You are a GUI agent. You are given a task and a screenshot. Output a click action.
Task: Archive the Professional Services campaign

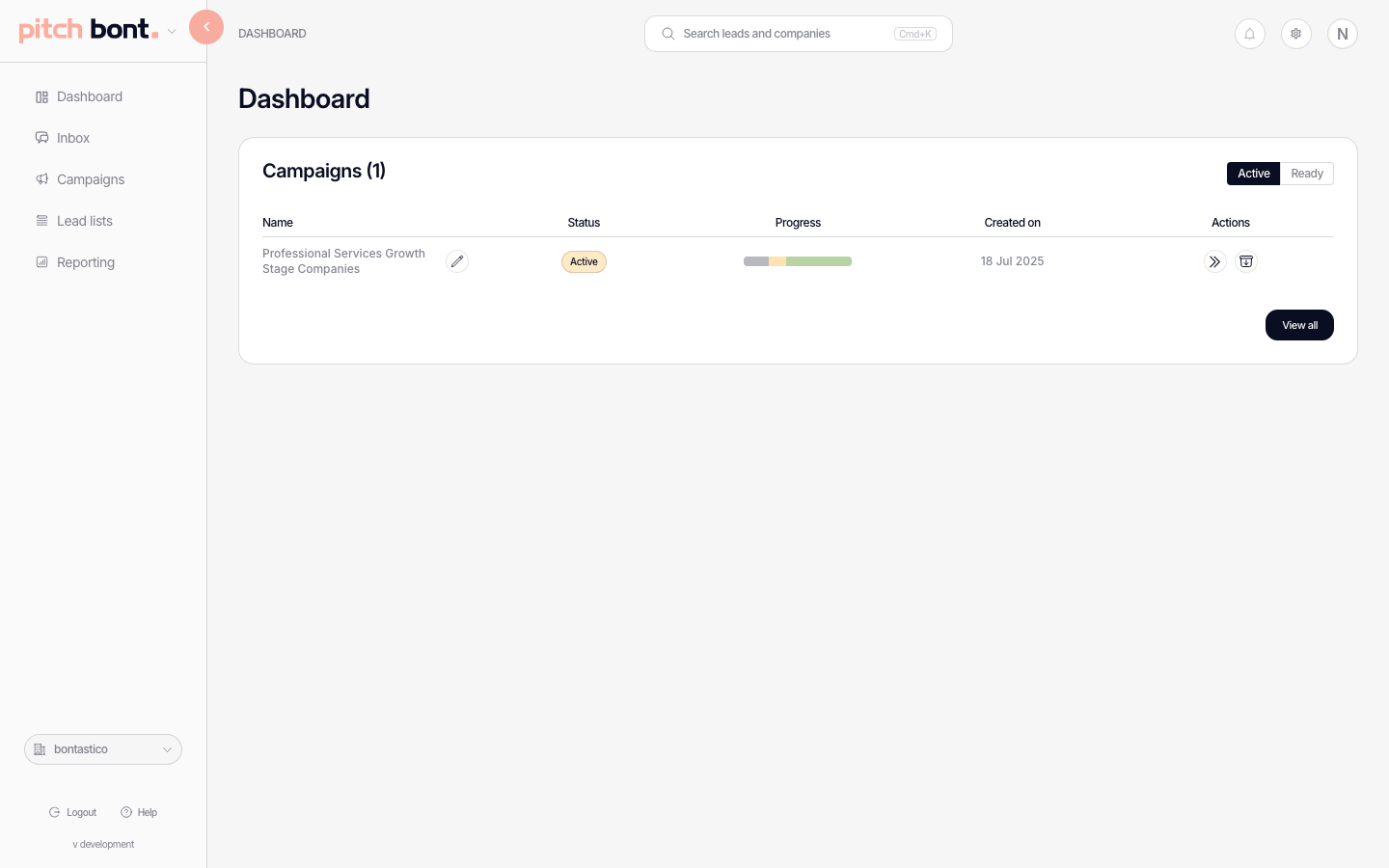pos(1246,261)
